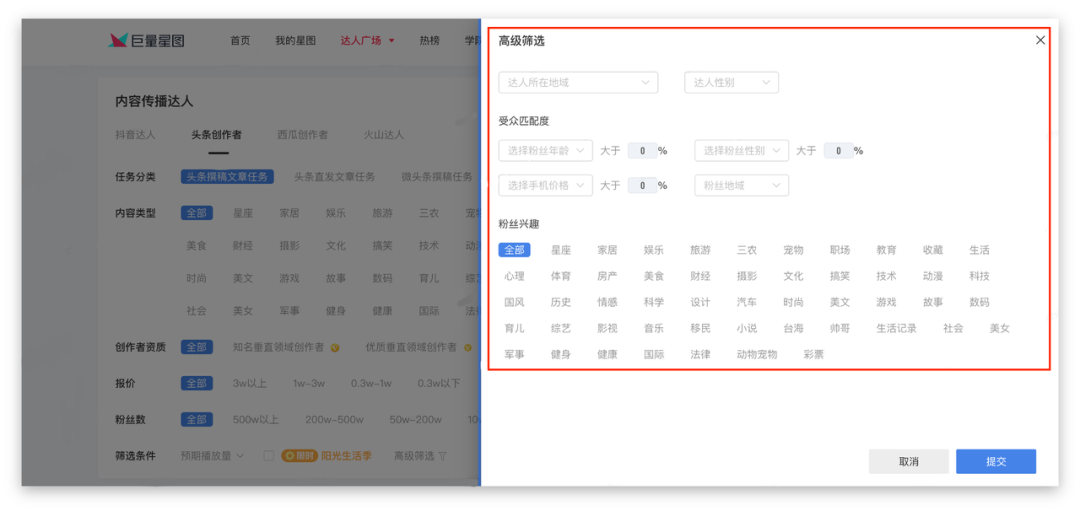Click the coin badge after 知名垂直领域创作者

click(335, 348)
